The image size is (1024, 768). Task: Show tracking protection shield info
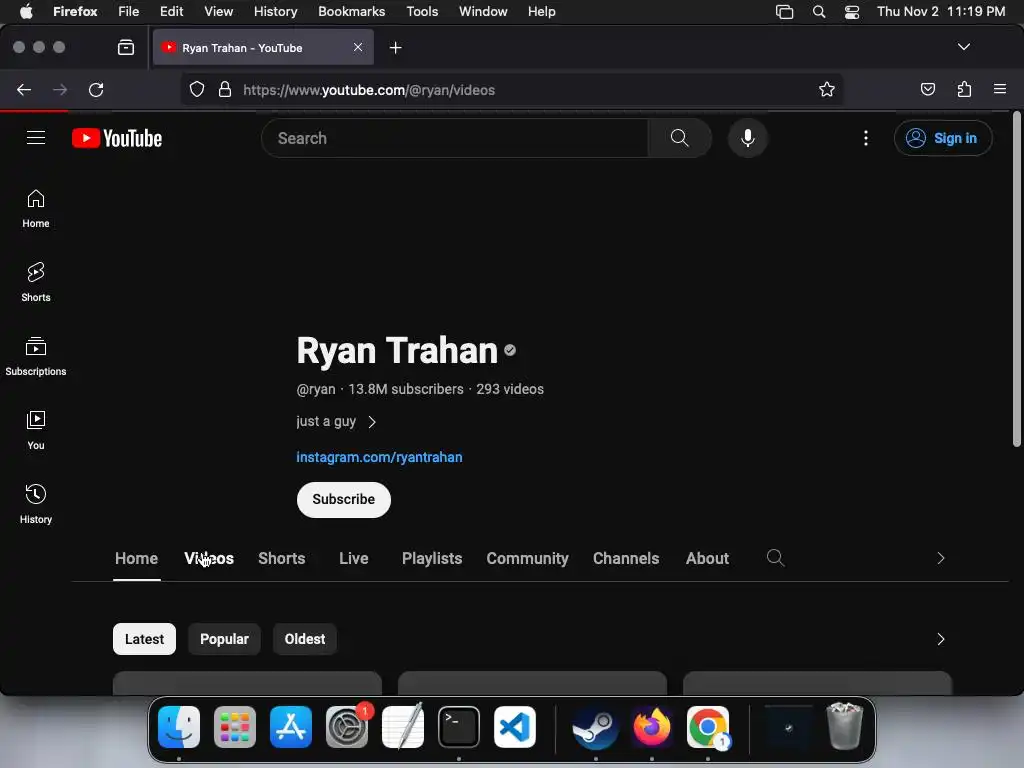[197, 89]
